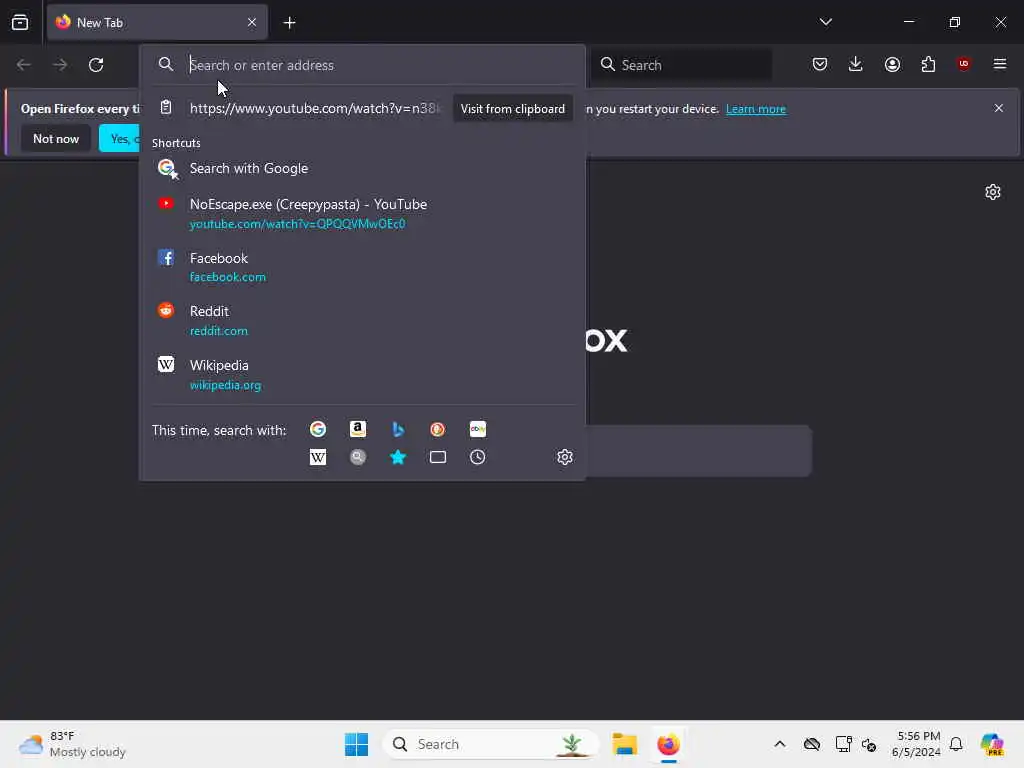Open the Facebook shortcut

tap(362, 266)
